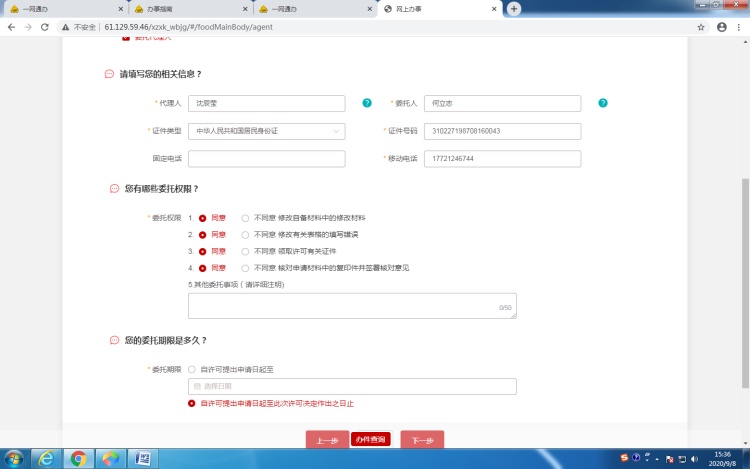
Task: Open a new browser tab with the plus button
Action: point(514,8)
